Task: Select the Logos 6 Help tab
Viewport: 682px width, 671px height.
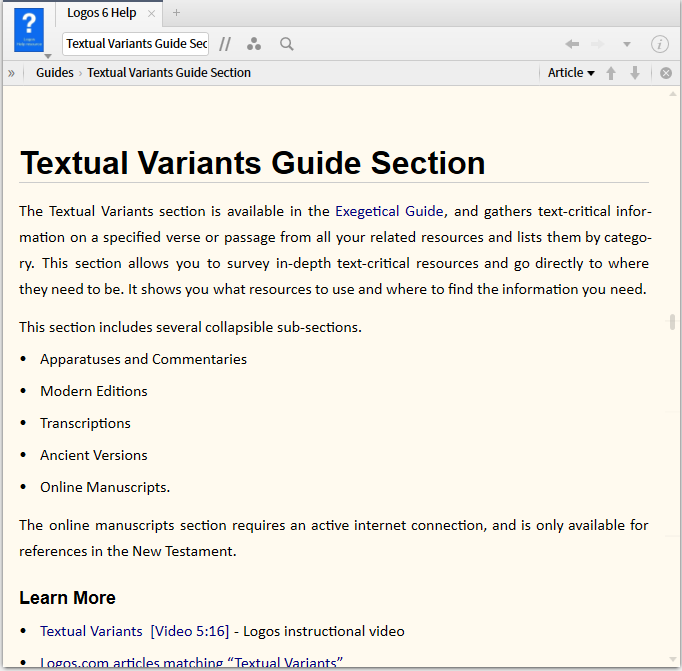Action: click(x=101, y=13)
